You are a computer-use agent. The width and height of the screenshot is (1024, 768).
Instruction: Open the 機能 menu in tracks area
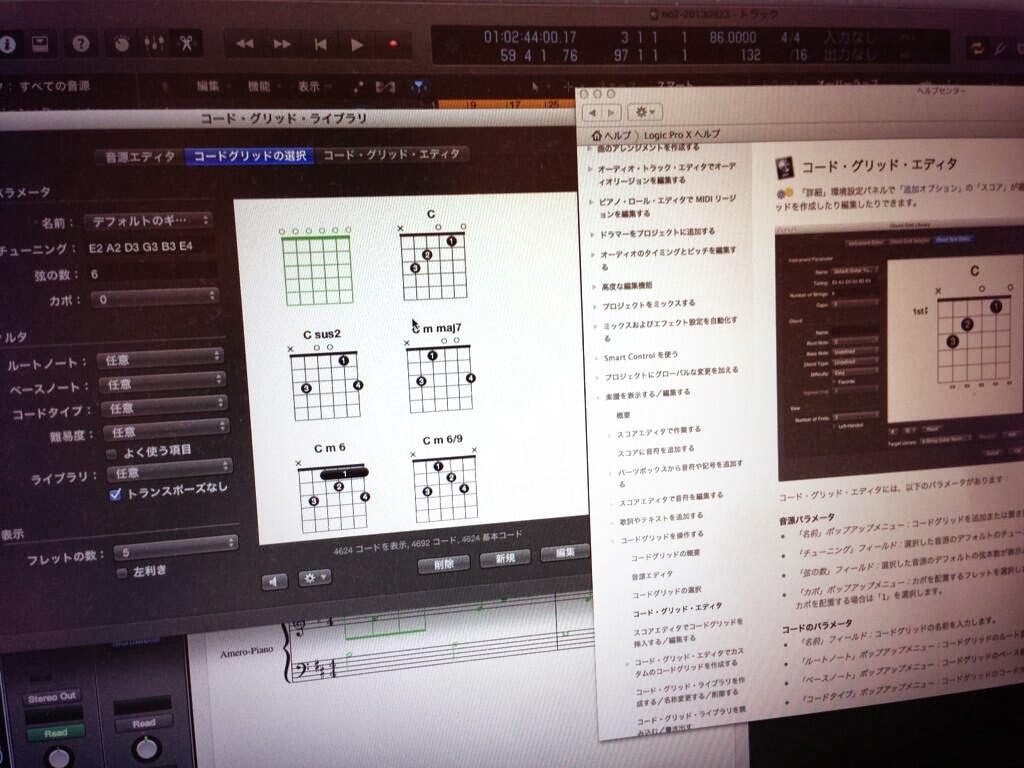[259, 86]
